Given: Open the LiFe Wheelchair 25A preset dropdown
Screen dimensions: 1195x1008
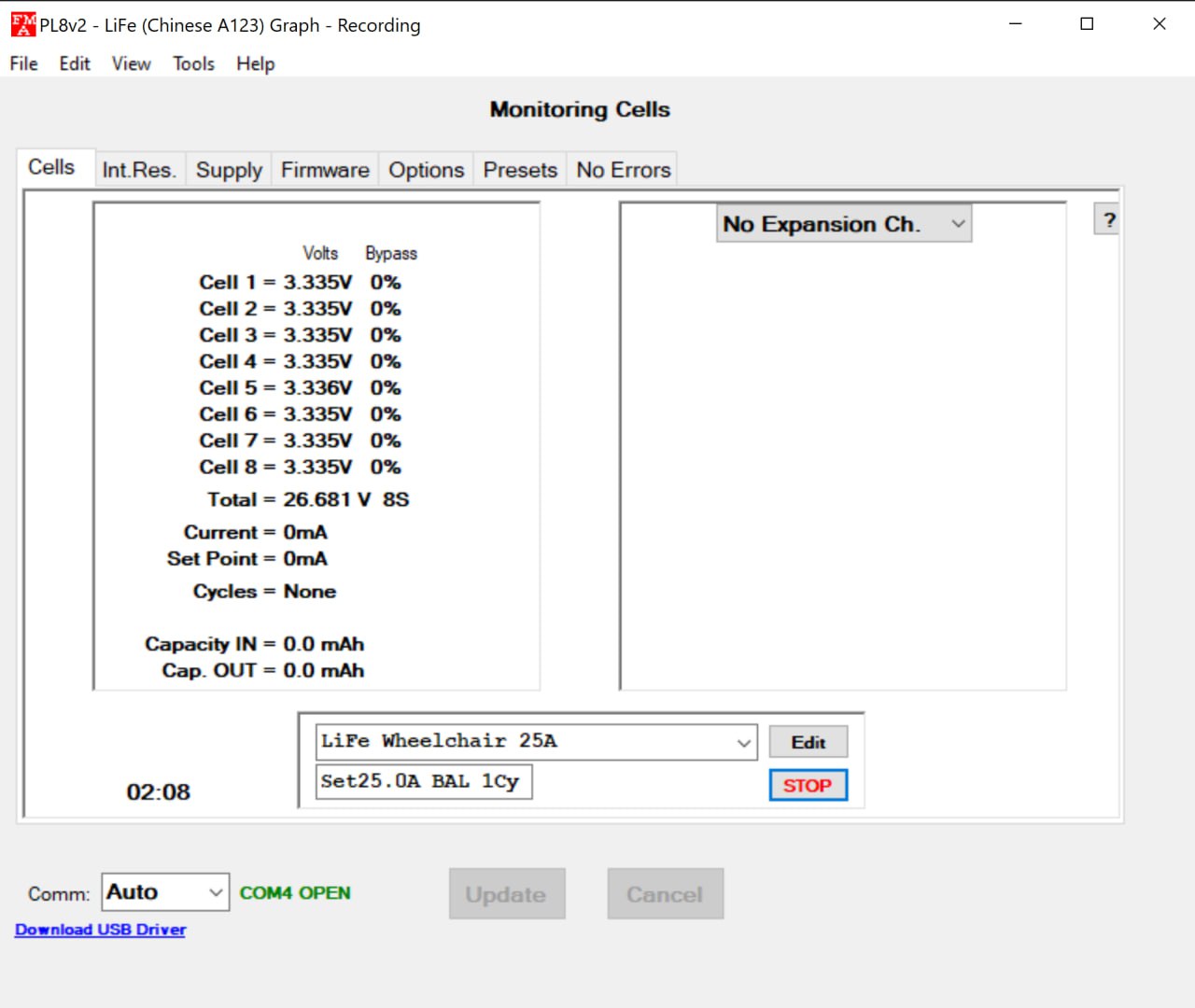Looking at the screenshot, I should click(x=536, y=742).
